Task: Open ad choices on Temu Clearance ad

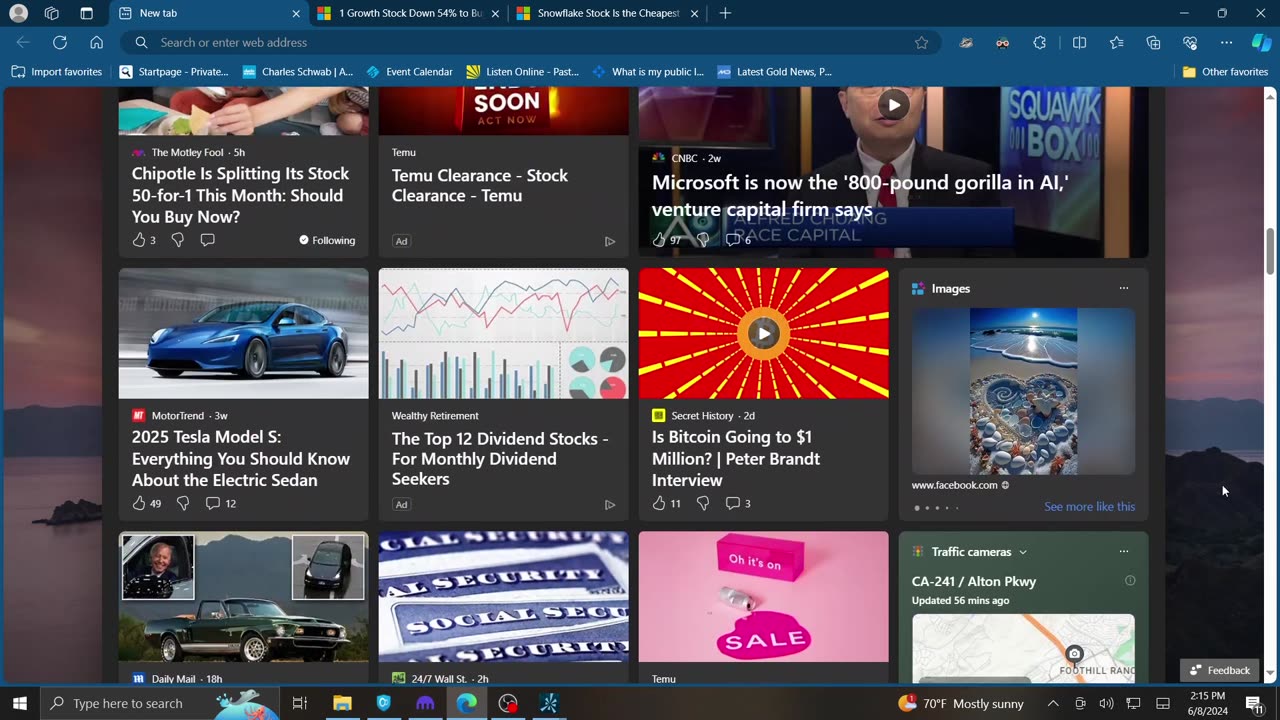Action: pos(609,241)
